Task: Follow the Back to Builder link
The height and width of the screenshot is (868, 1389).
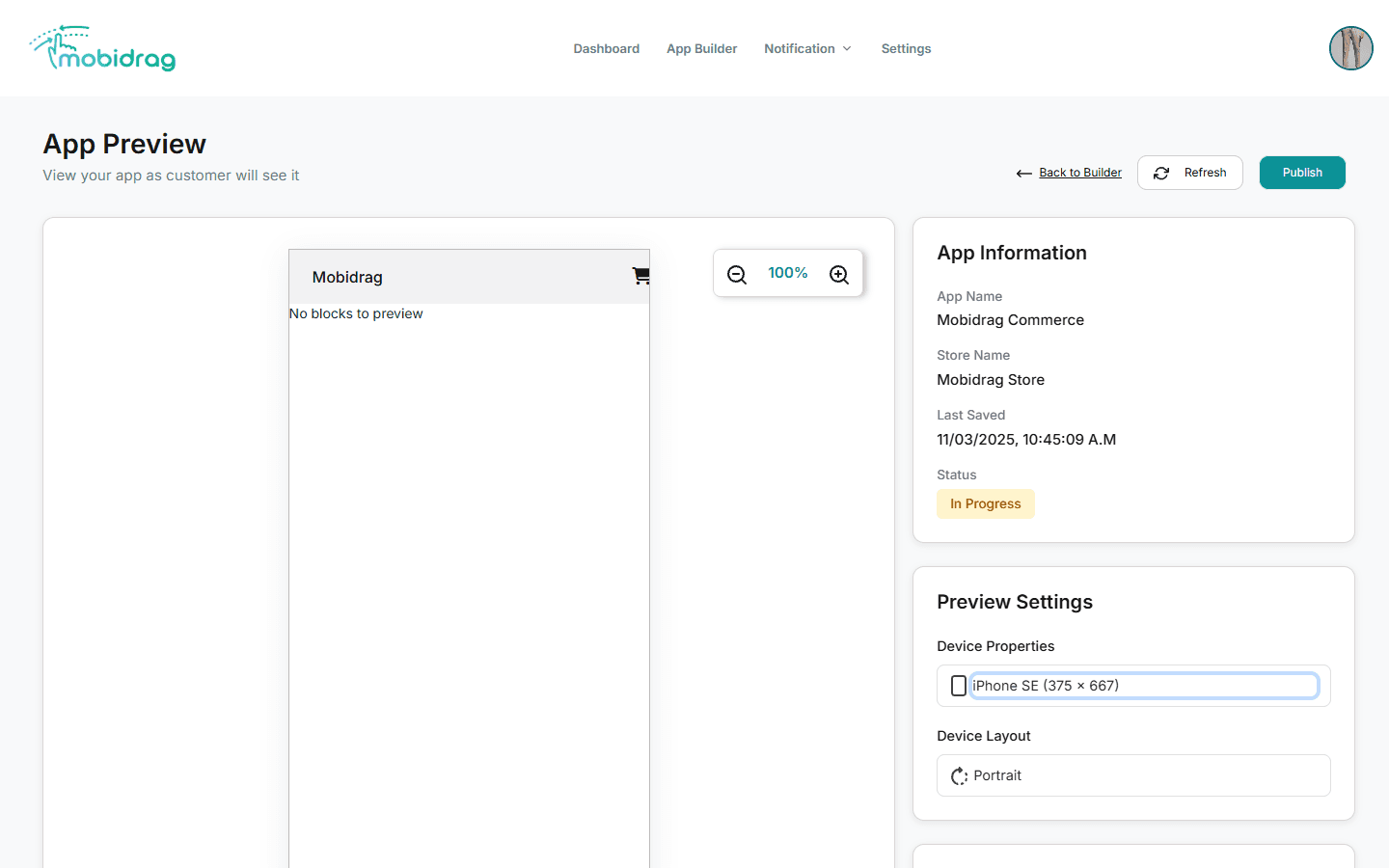Action: 1080,173
